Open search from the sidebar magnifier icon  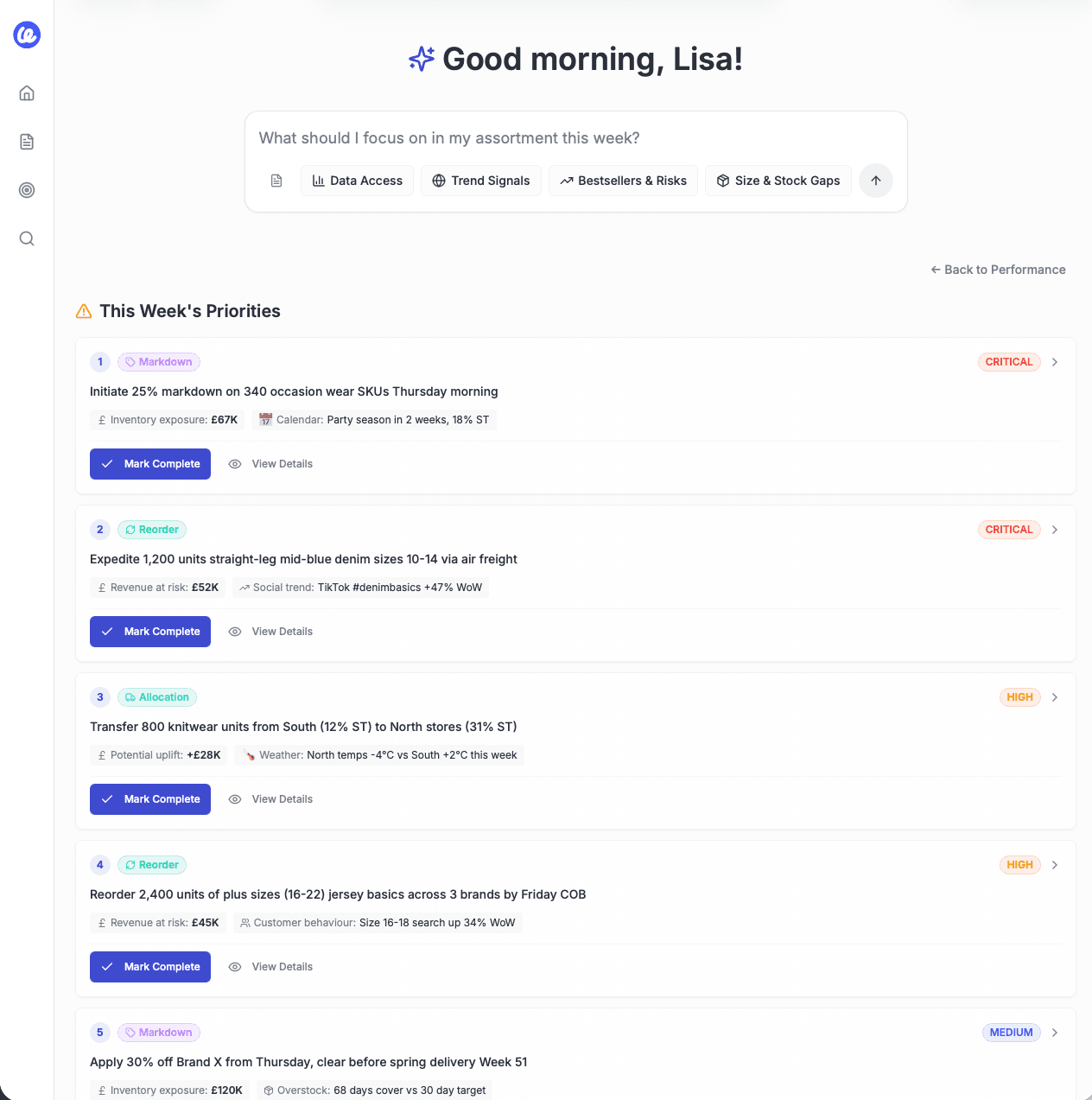click(x=27, y=238)
